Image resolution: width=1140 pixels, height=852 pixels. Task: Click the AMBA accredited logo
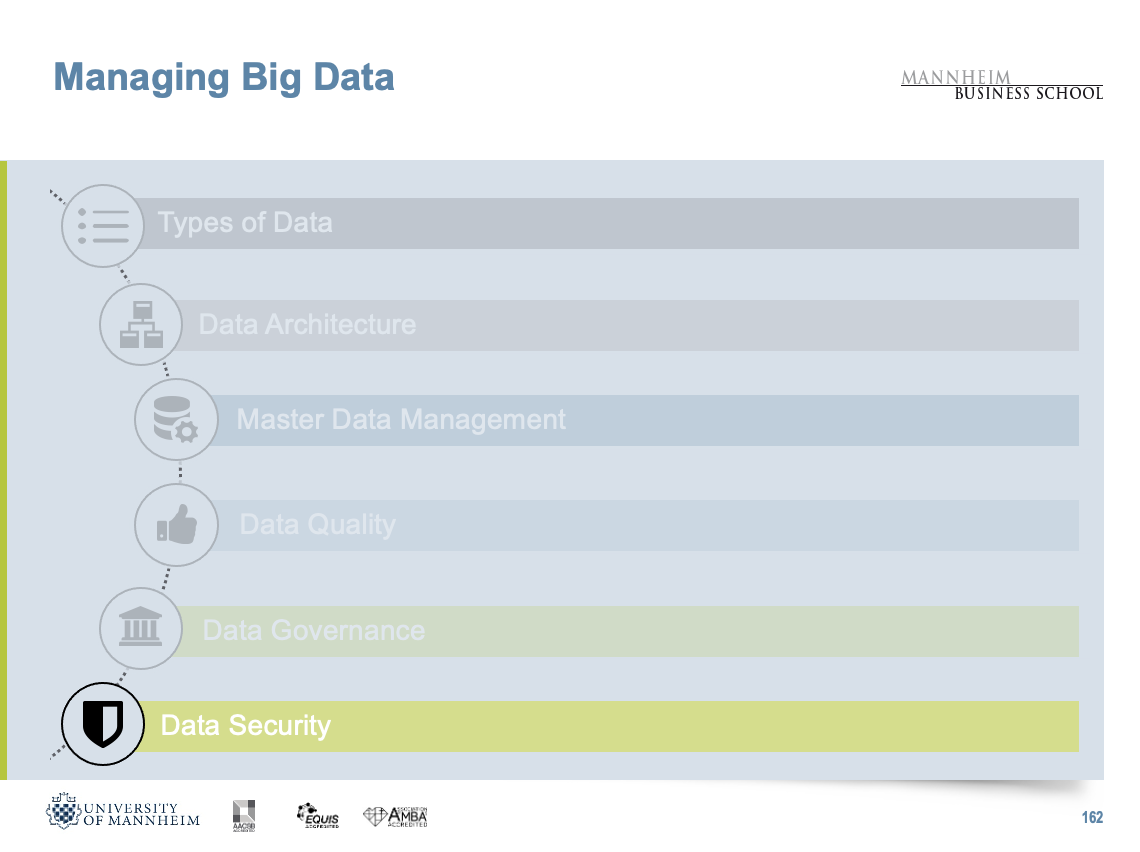coord(395,816)
